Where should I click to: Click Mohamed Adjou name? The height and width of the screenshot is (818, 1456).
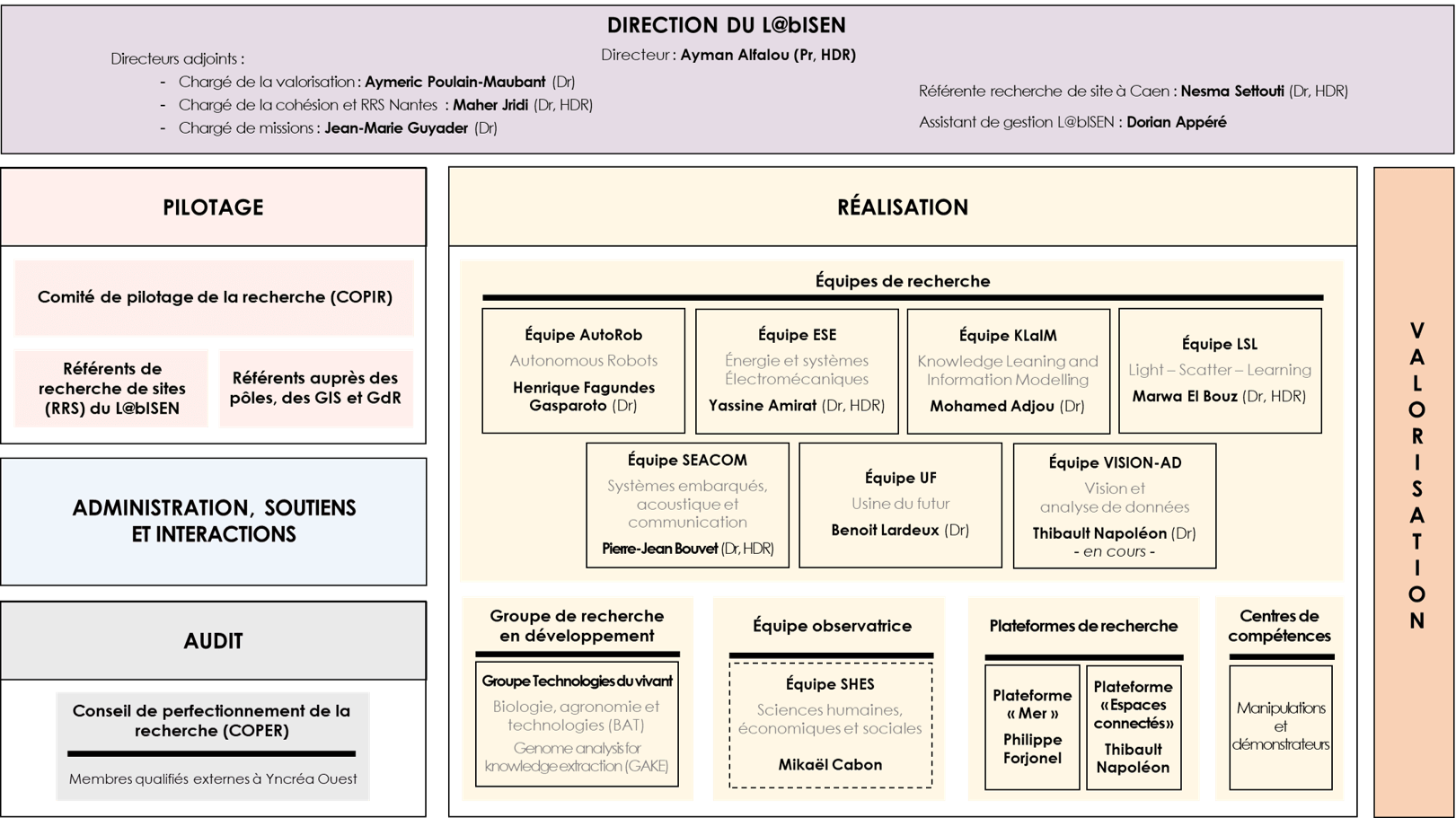[991, 406]
